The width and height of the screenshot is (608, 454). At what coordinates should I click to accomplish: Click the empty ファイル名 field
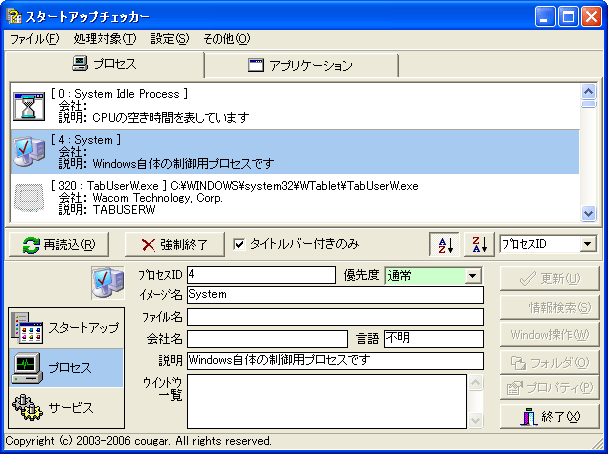(335, 317)
